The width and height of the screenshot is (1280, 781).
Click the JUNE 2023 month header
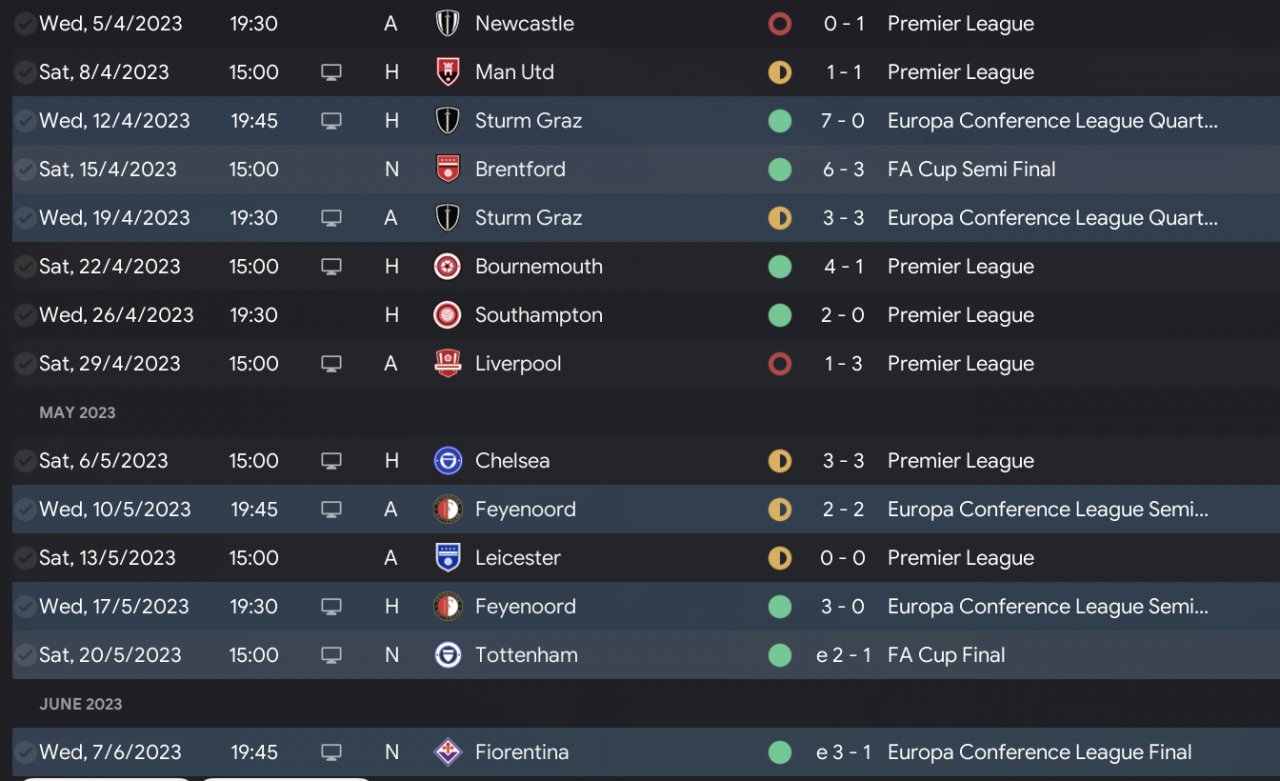click(x=80, y=704)
